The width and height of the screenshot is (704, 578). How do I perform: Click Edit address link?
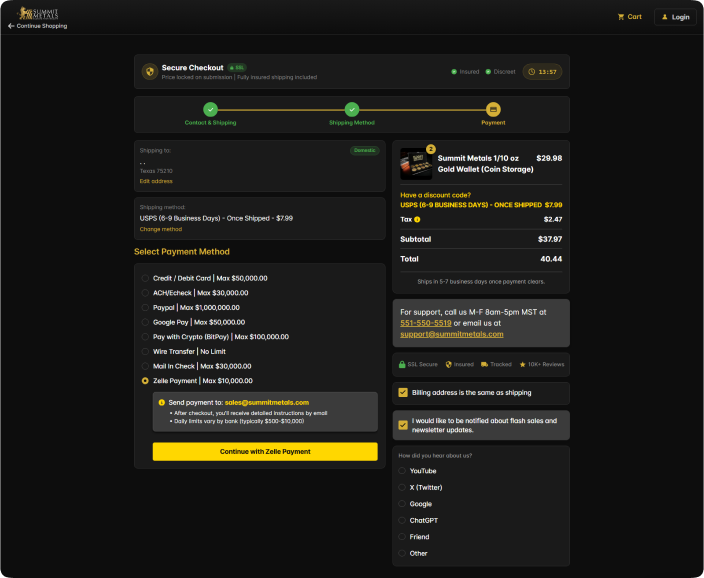[x=156, y=181]
